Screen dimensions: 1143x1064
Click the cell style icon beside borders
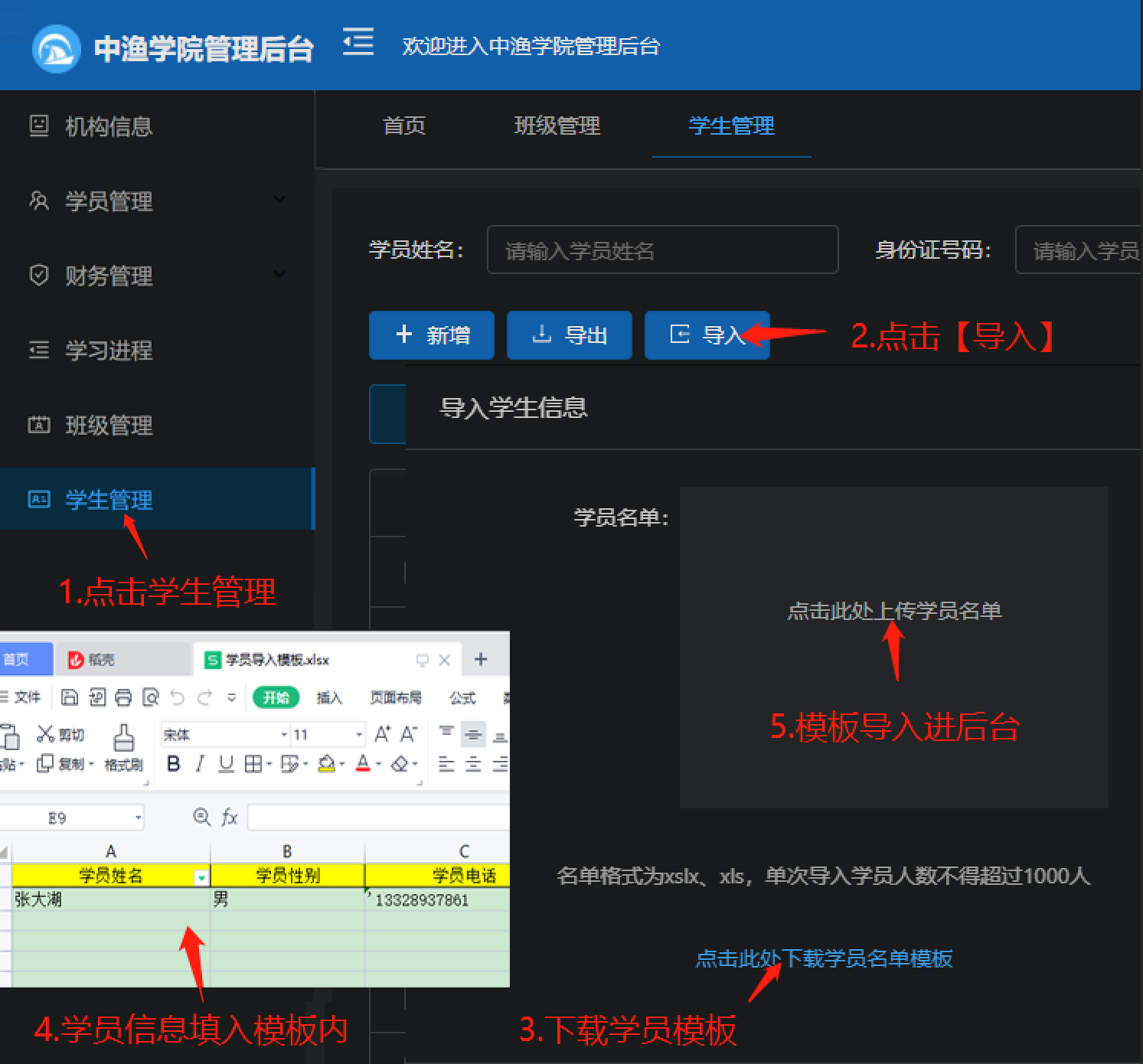tap(290, 763)
